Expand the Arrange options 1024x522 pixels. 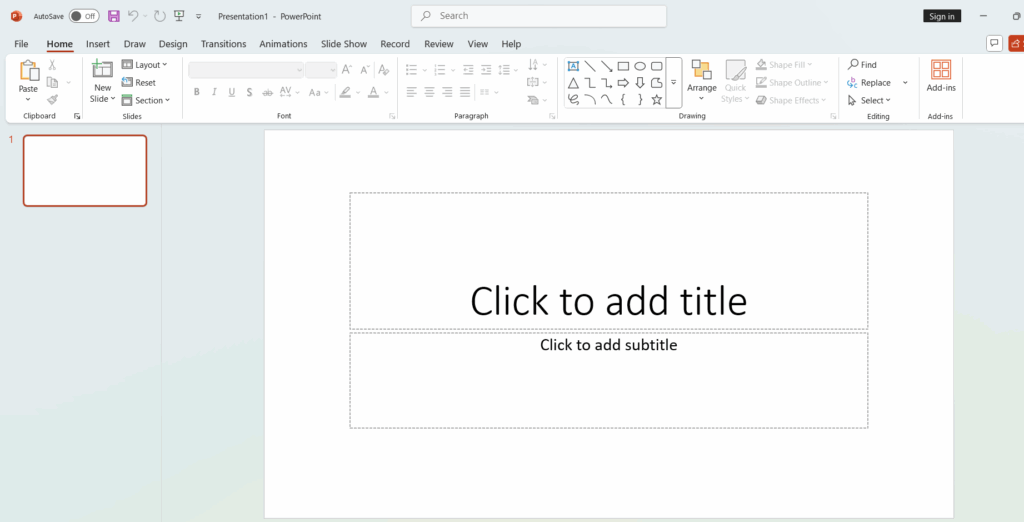click(x=701, y=80)
